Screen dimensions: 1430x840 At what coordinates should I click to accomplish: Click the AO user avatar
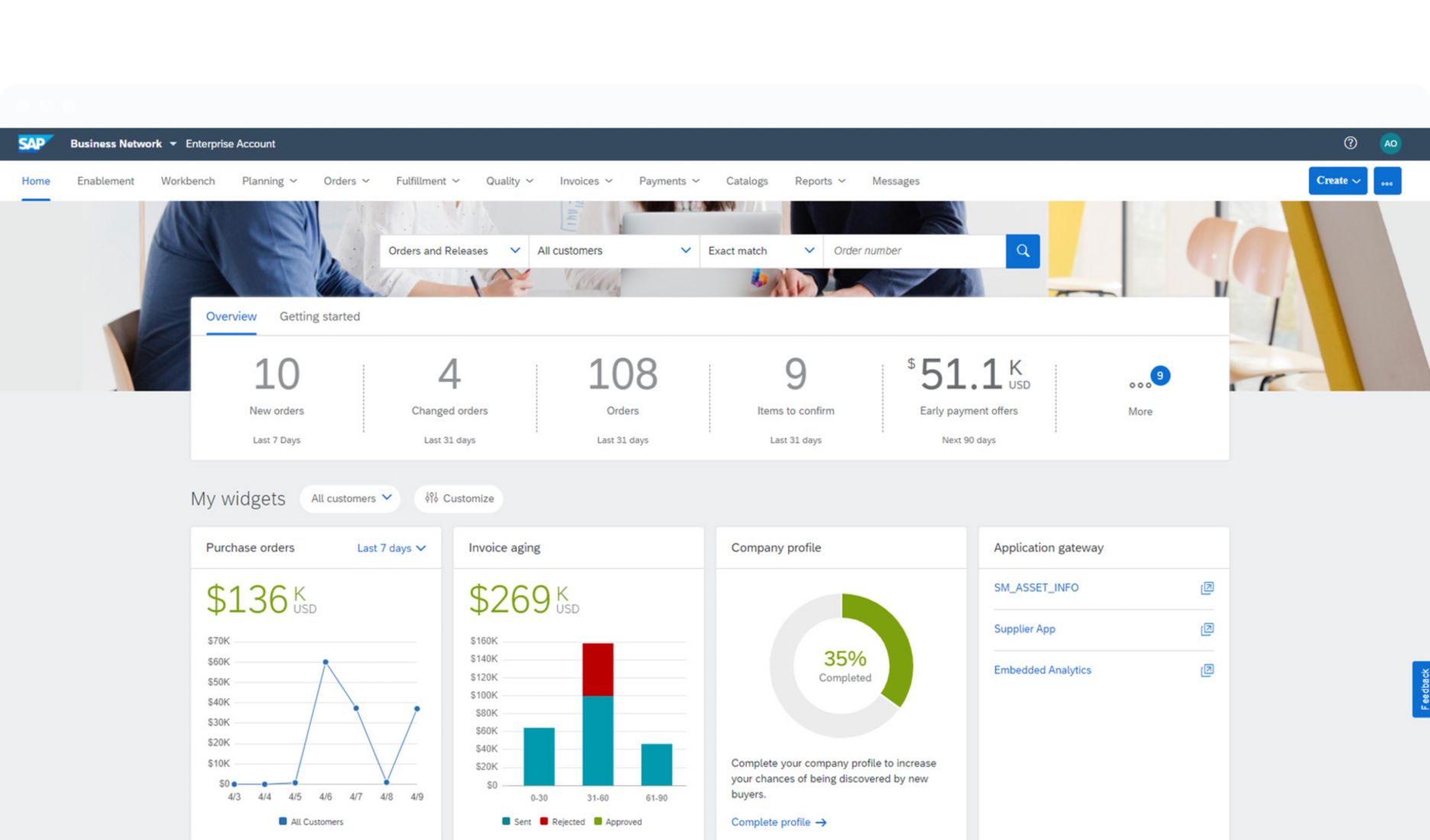pos(1390,143)
